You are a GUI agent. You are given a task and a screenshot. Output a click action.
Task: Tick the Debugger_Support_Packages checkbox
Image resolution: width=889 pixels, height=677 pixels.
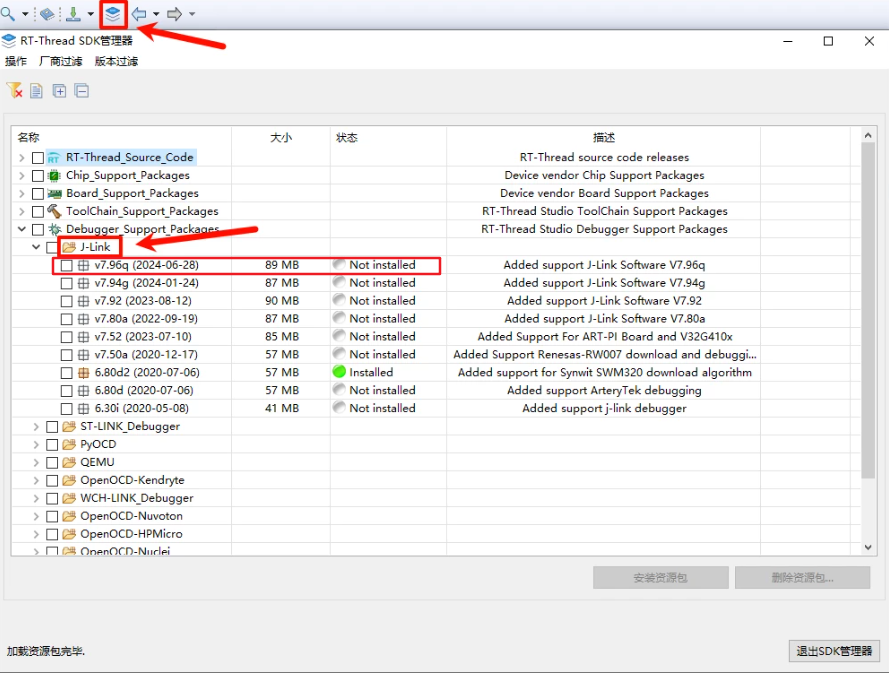point(38,230)
